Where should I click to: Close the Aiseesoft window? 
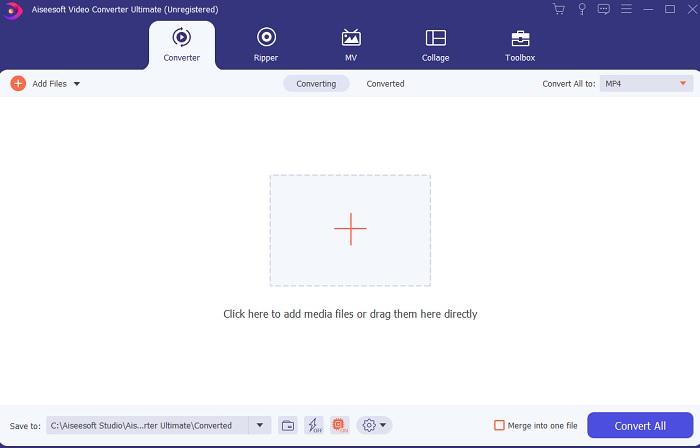692,9
